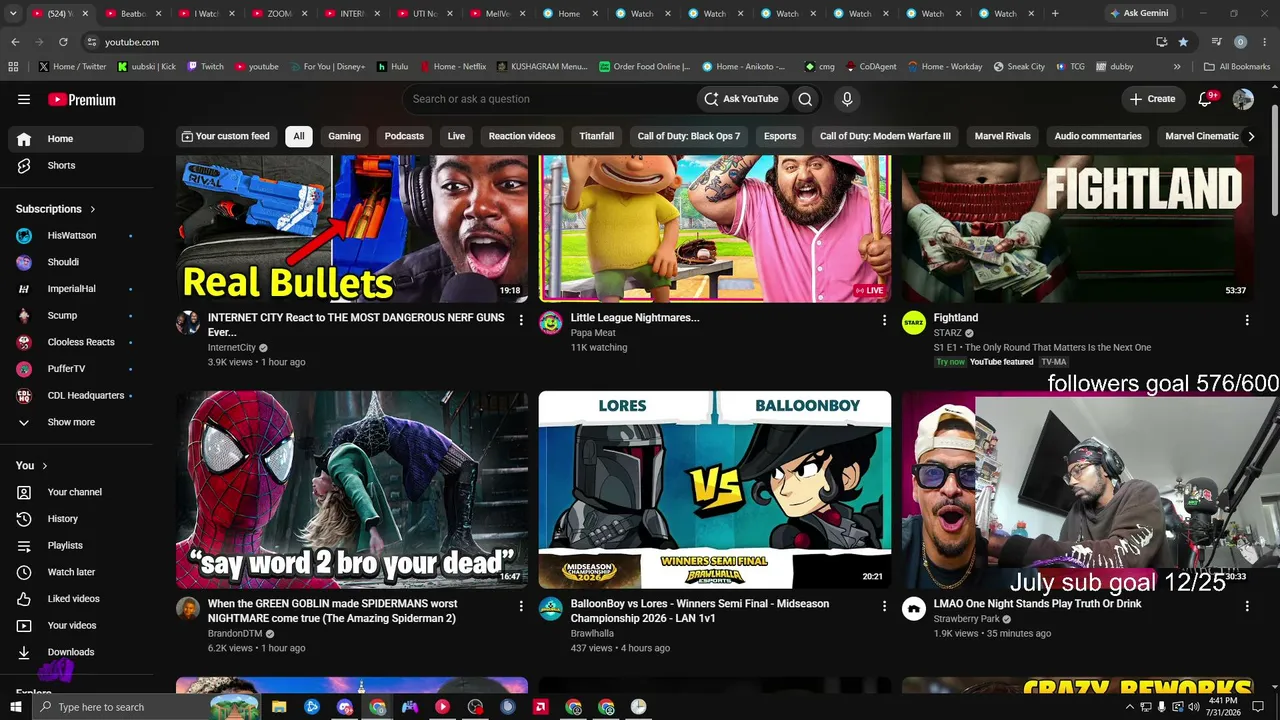The width and height of the screenshot is (1280, 720).
Task: Open Your channel in the sidebar
Action: tap(76, 492)
